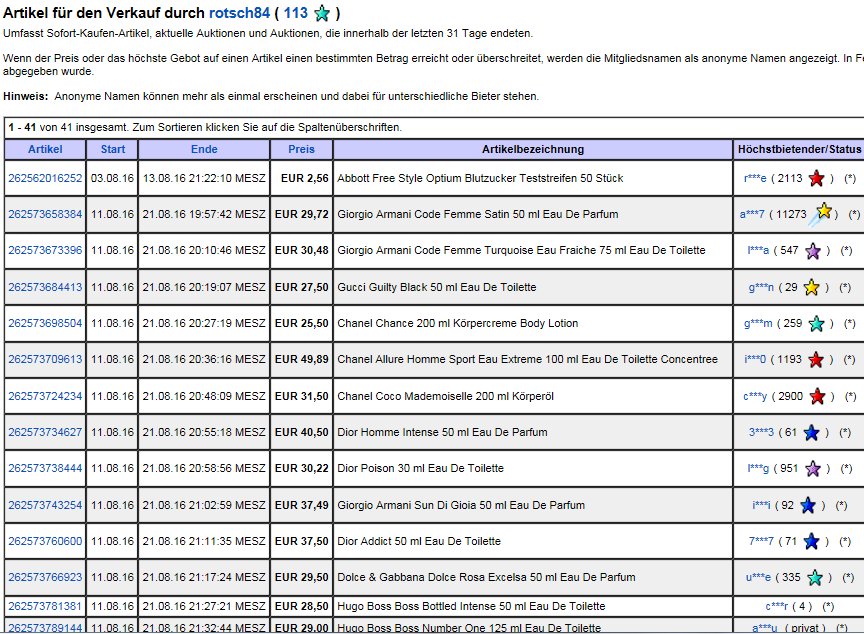This screenshot has height=634, width=864.
Task: Open bidder c***r profile
Action: (776, 606)
